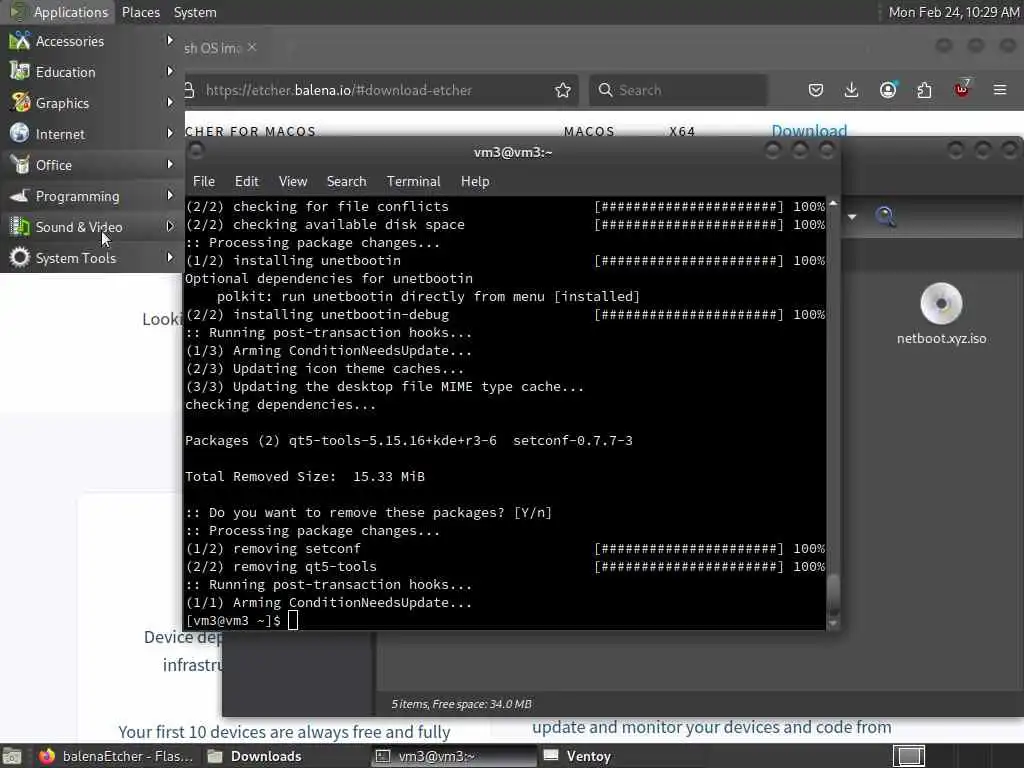Viewport: 1024px width, 768px height.
Task: Open Firefox downloads arrow icon
Action: (x=852, y=90)
